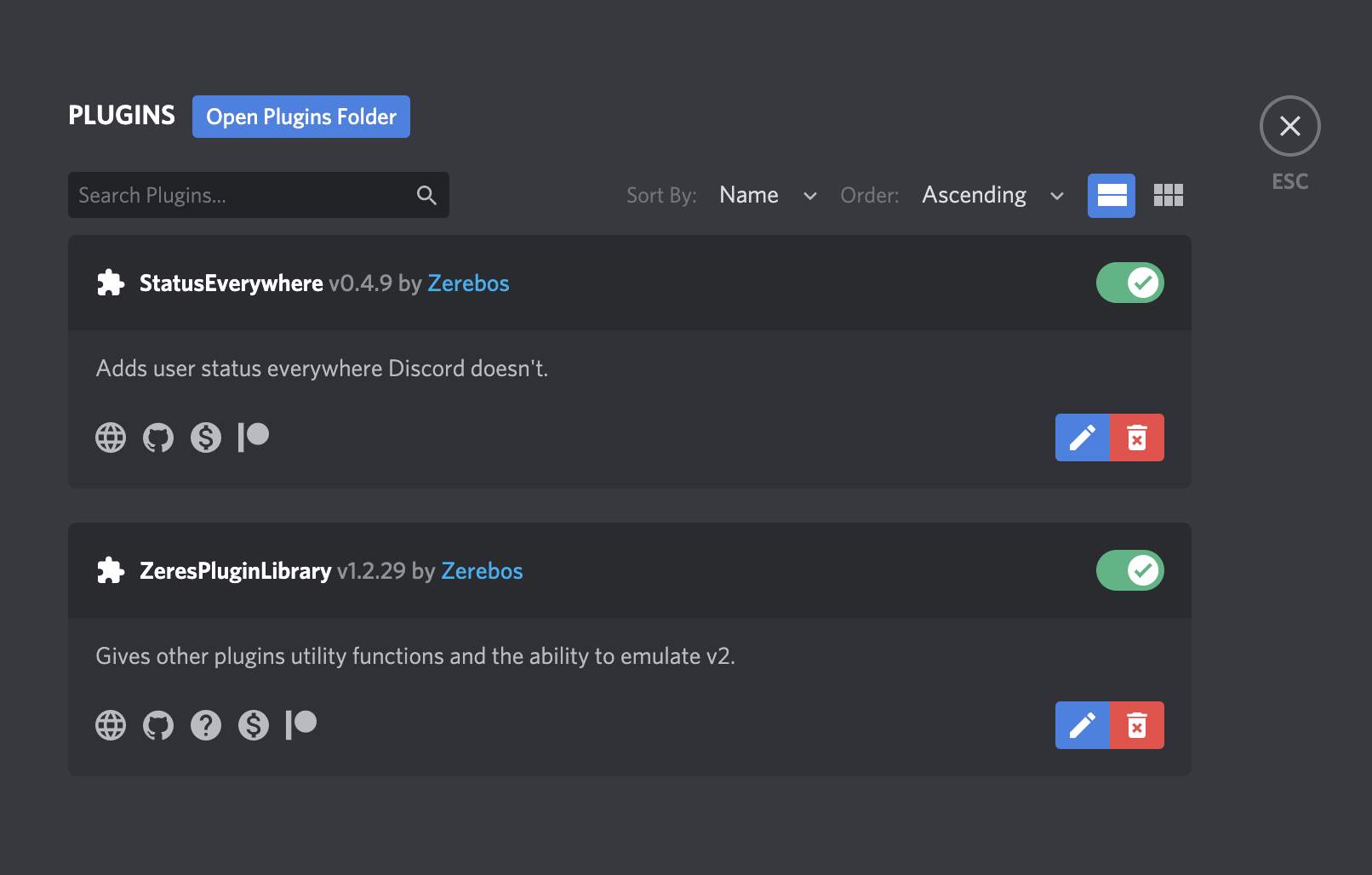Delete StatusEverywhere using the trash icon
This screenshot has width=1372, height=875.
(1138, 437)
